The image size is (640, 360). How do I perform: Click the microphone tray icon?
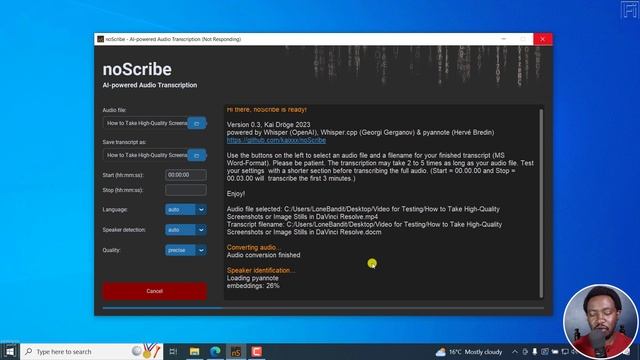point(535,351)
